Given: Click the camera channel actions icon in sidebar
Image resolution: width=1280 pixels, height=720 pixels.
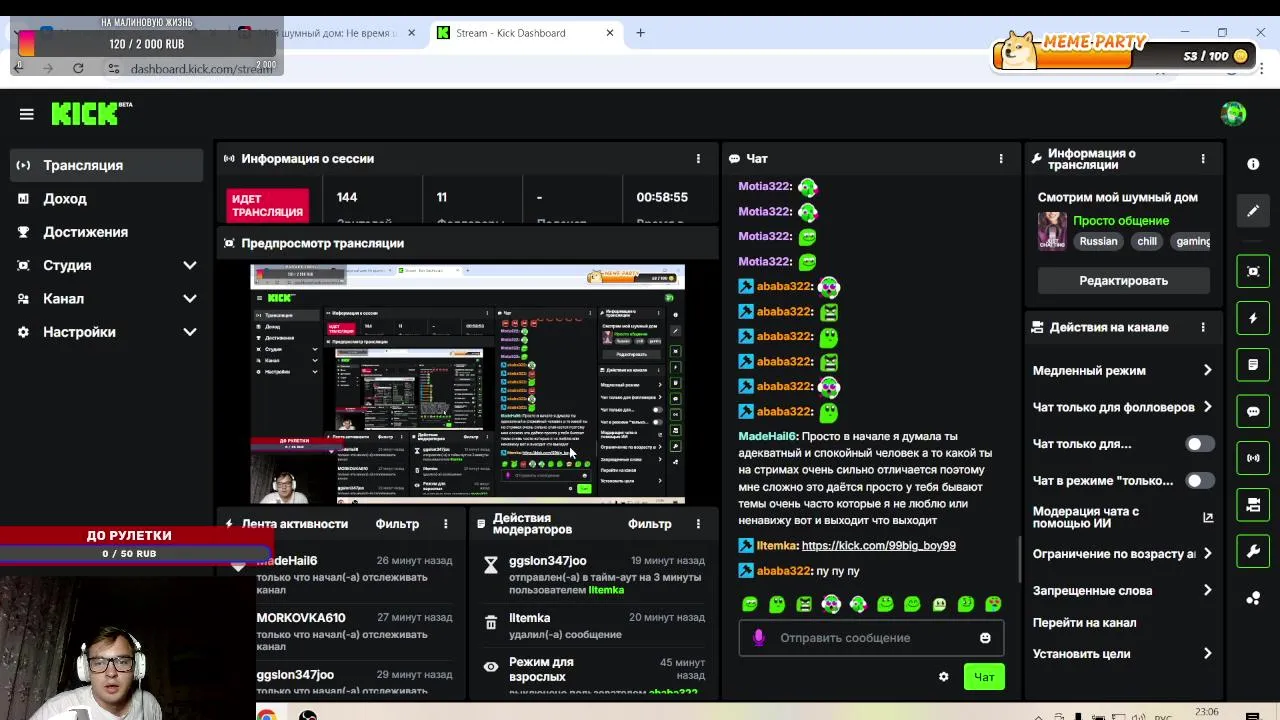Looking at the screenshot, I should (x=1253, y=505).
